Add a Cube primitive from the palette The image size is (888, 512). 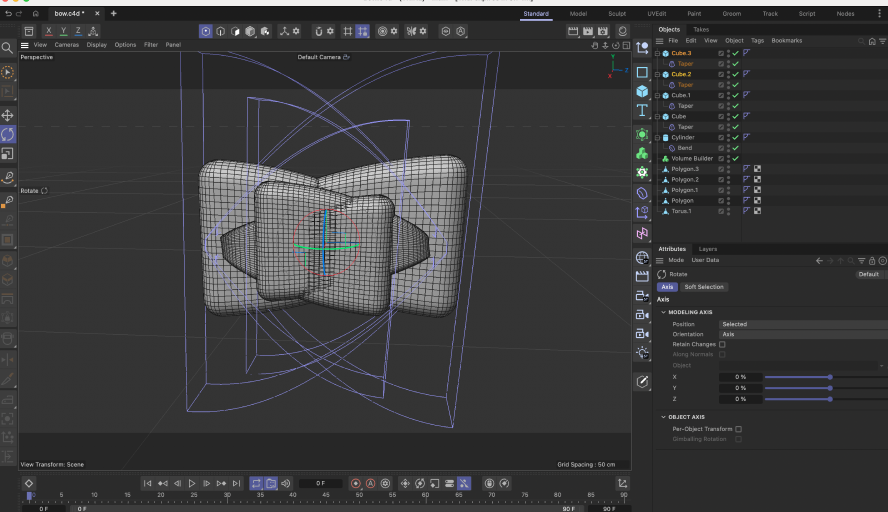(642, 91)
